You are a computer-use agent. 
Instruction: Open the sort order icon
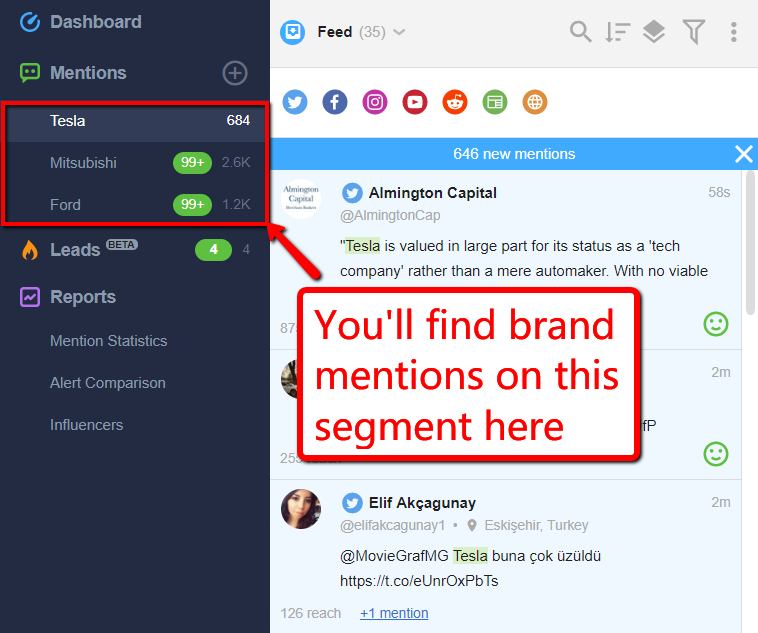618,32
